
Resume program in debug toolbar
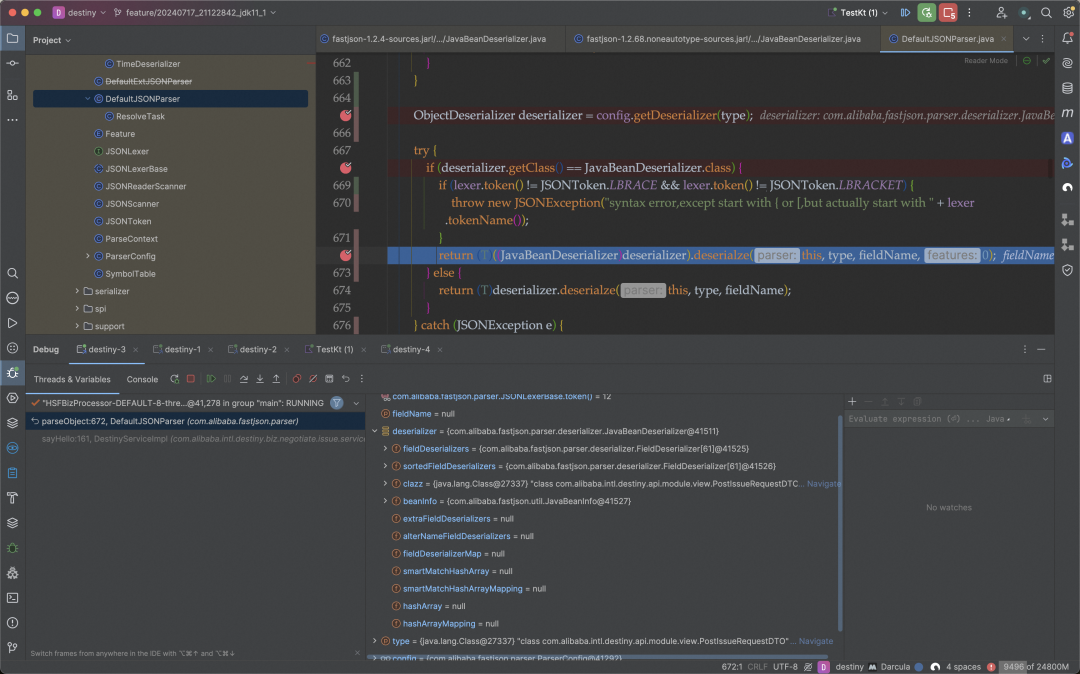(211, 379)
